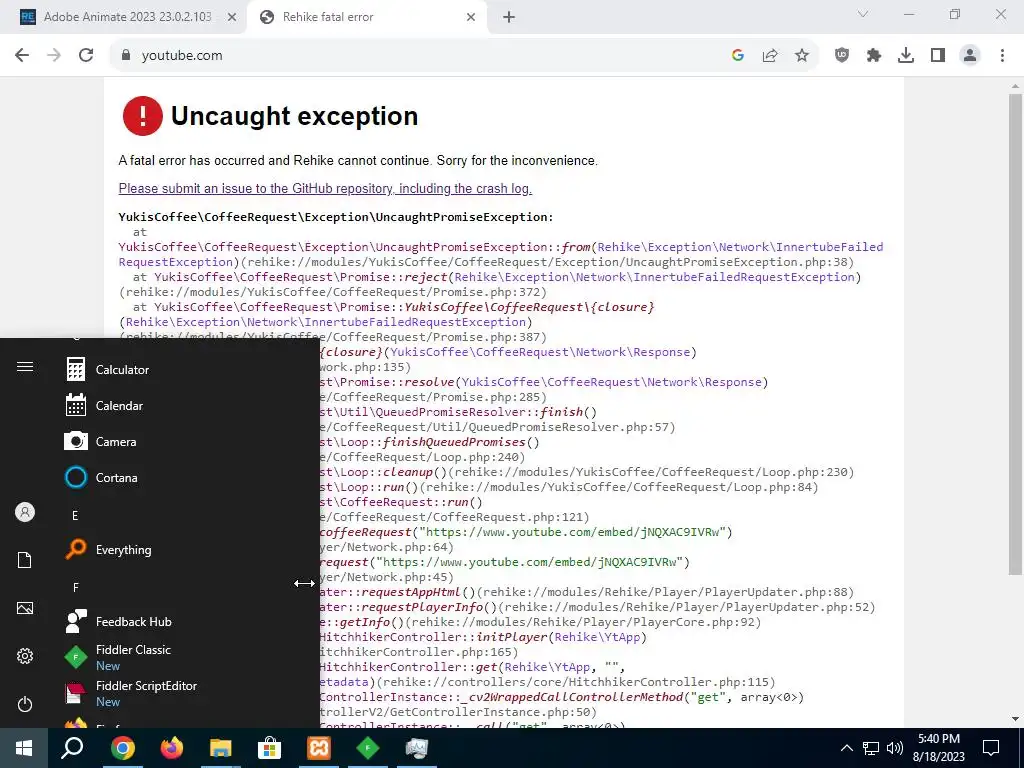The image size is (1024, 768).
Task: Toggle the browser side panel icon
Action: coord(938,56)
